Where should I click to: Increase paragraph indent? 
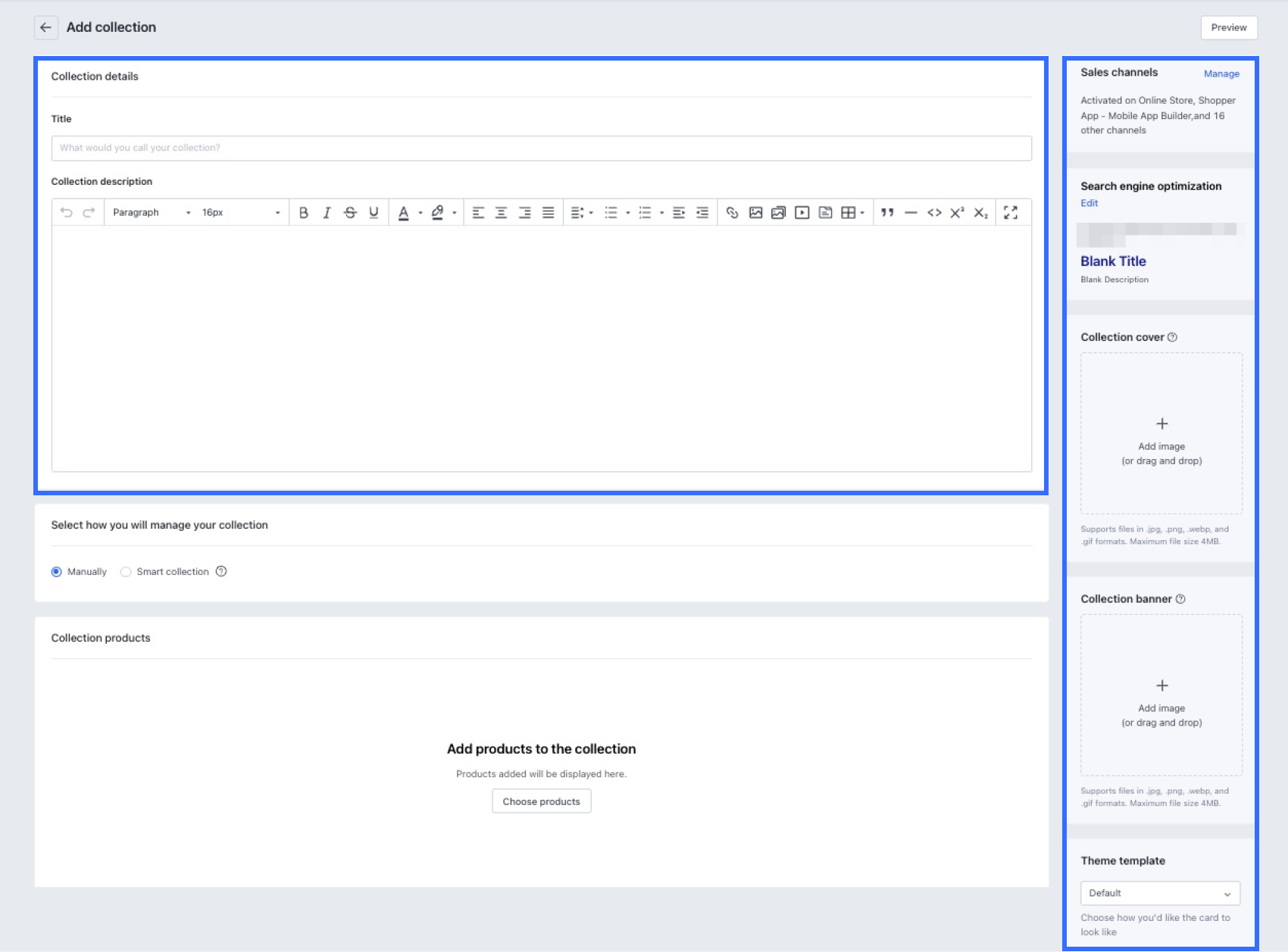point(679,213)
